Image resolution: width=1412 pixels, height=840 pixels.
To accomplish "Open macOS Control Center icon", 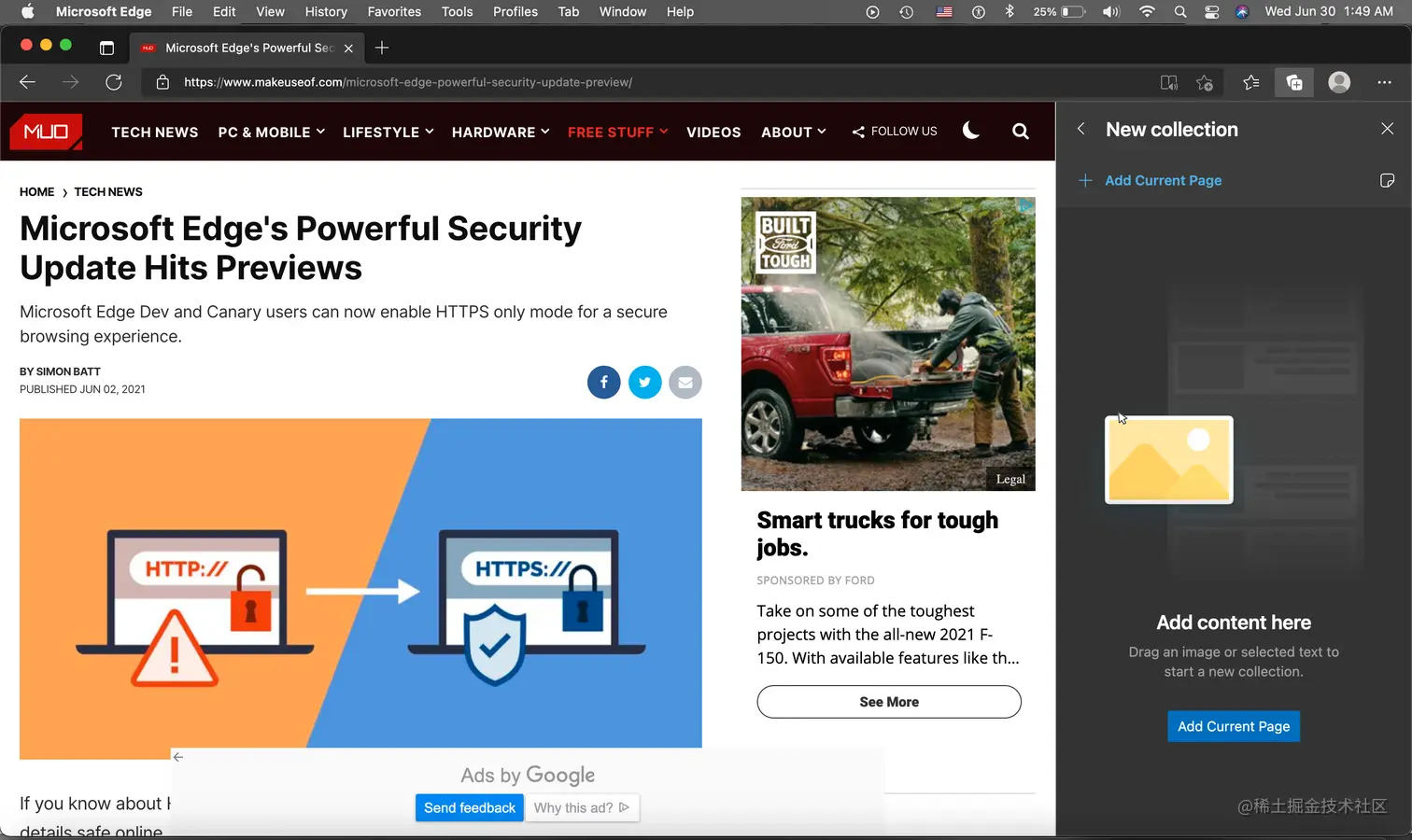I will (1211, 11).
